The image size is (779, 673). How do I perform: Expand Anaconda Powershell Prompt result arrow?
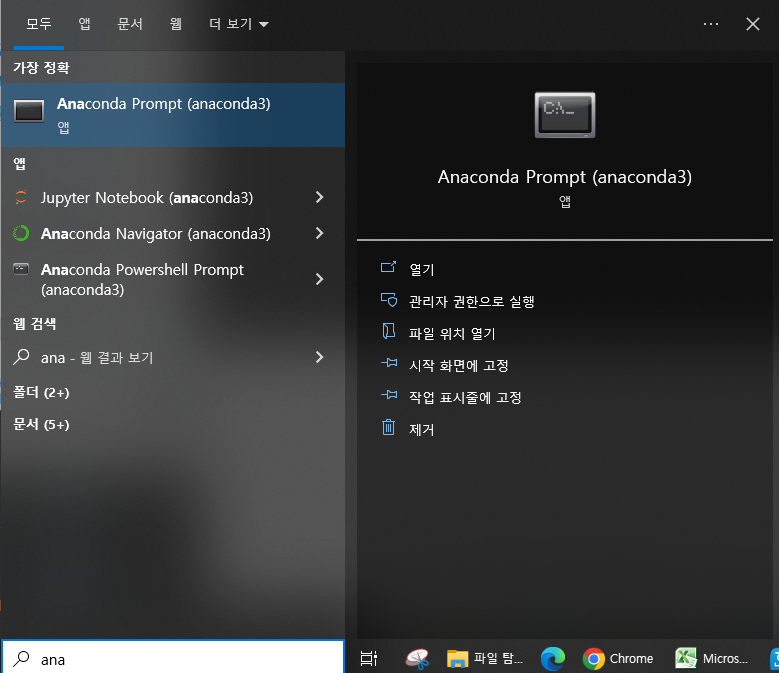click(x=319, y=279)
